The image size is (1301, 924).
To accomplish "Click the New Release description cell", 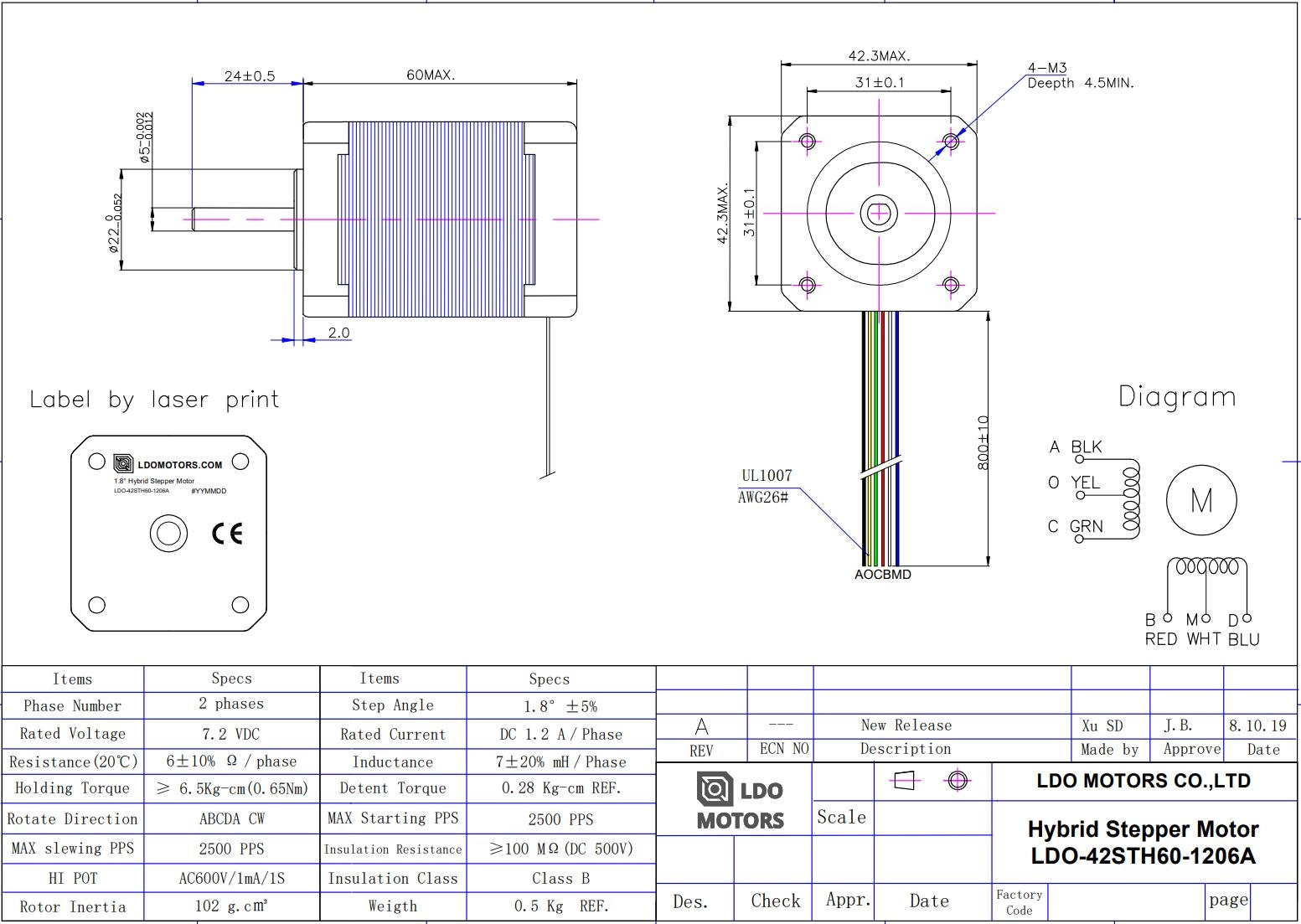I will (x=906, y=725).
